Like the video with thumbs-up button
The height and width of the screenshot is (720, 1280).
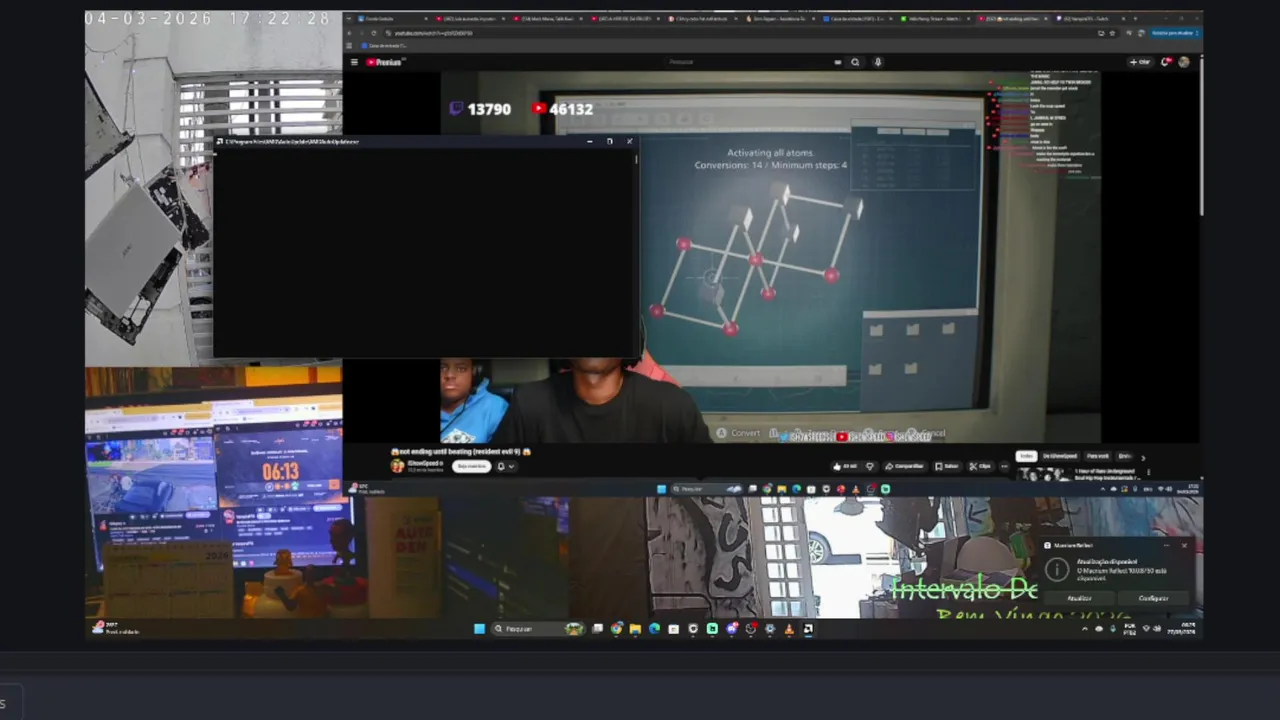[846, 466]
